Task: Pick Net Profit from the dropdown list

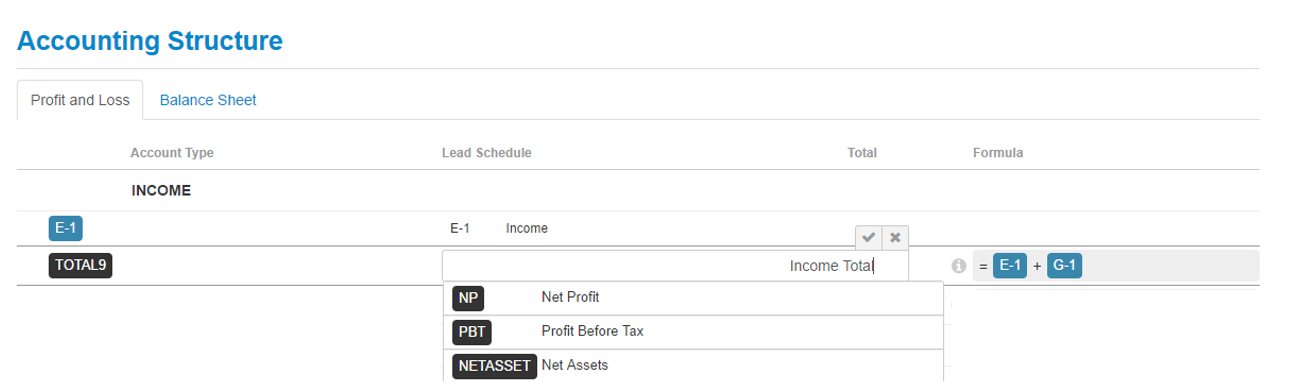Action: (x=570, y=297)
